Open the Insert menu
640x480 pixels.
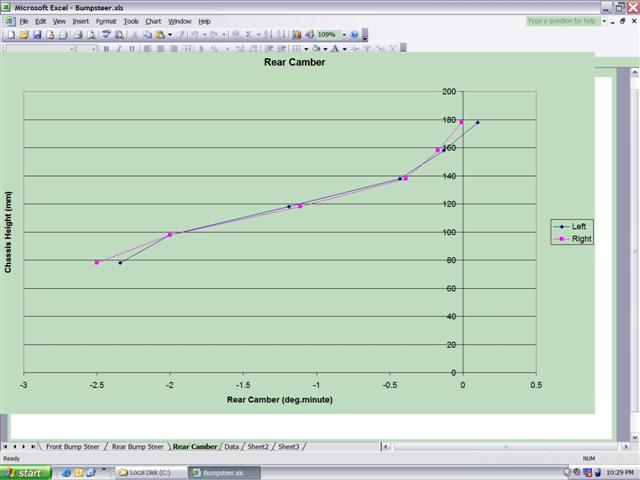tap(80, 21)
